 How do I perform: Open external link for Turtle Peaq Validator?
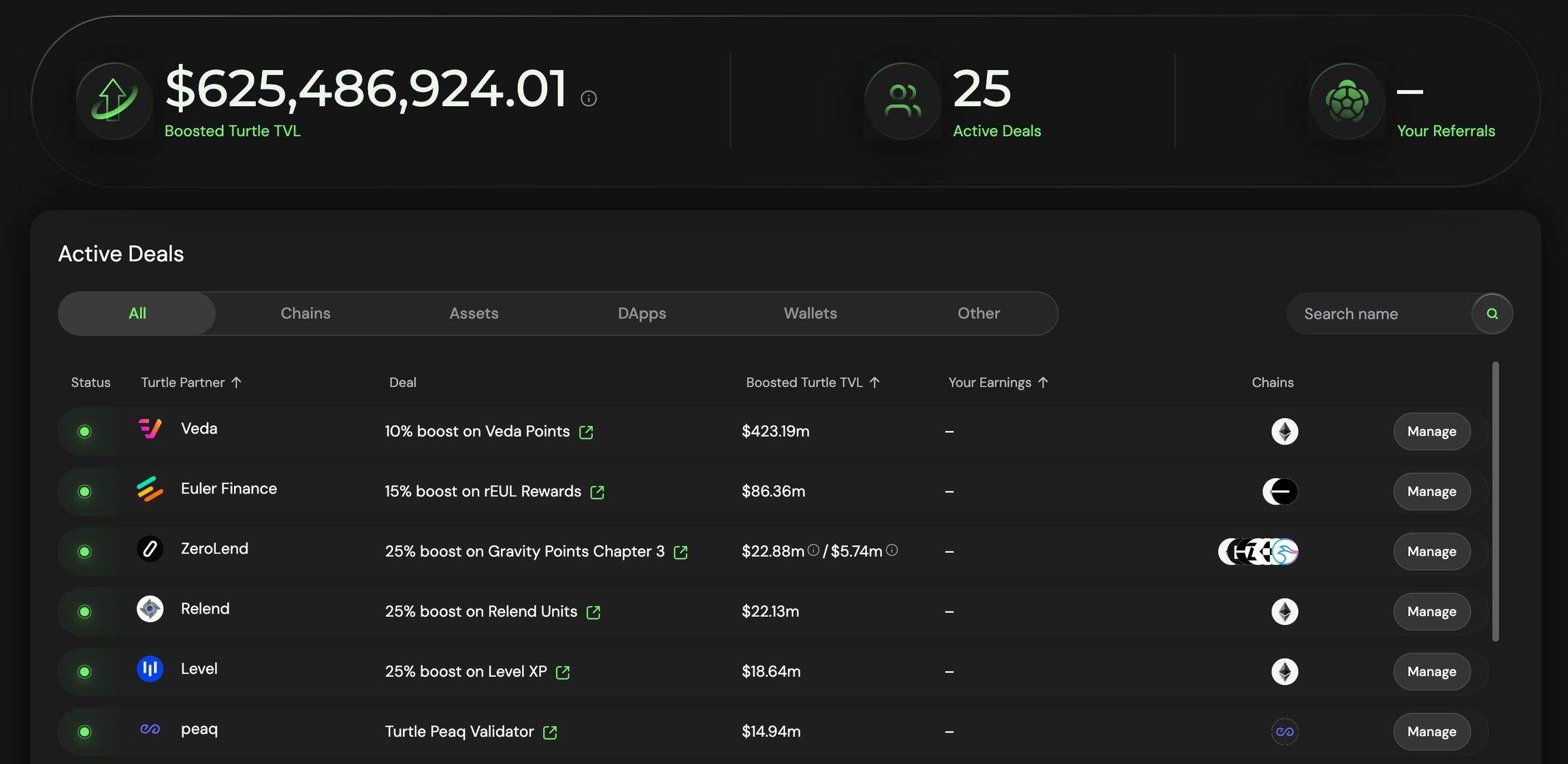tap(550, 732)
